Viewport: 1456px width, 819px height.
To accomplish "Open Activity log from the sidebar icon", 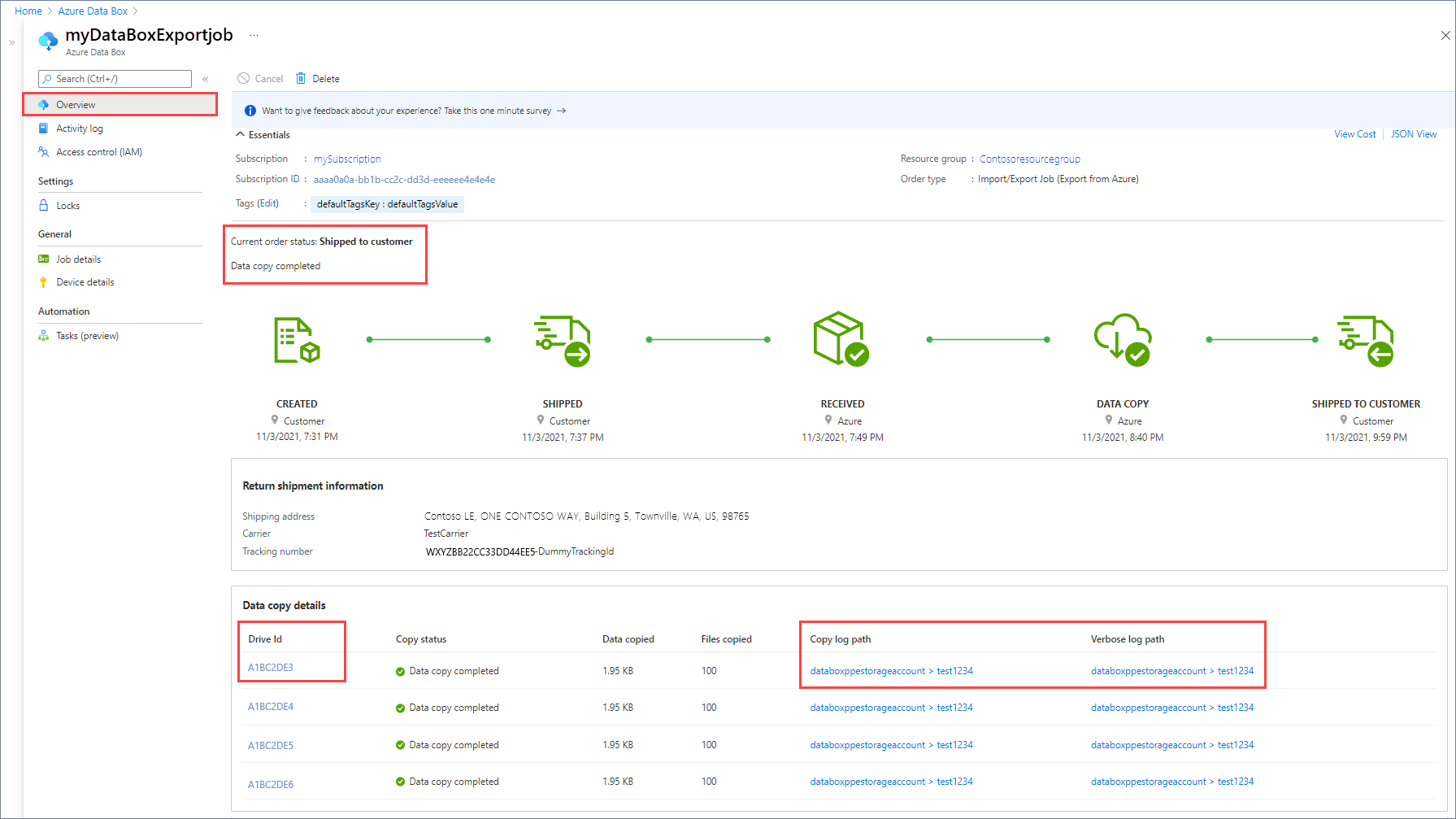I will tap(44, 128).
